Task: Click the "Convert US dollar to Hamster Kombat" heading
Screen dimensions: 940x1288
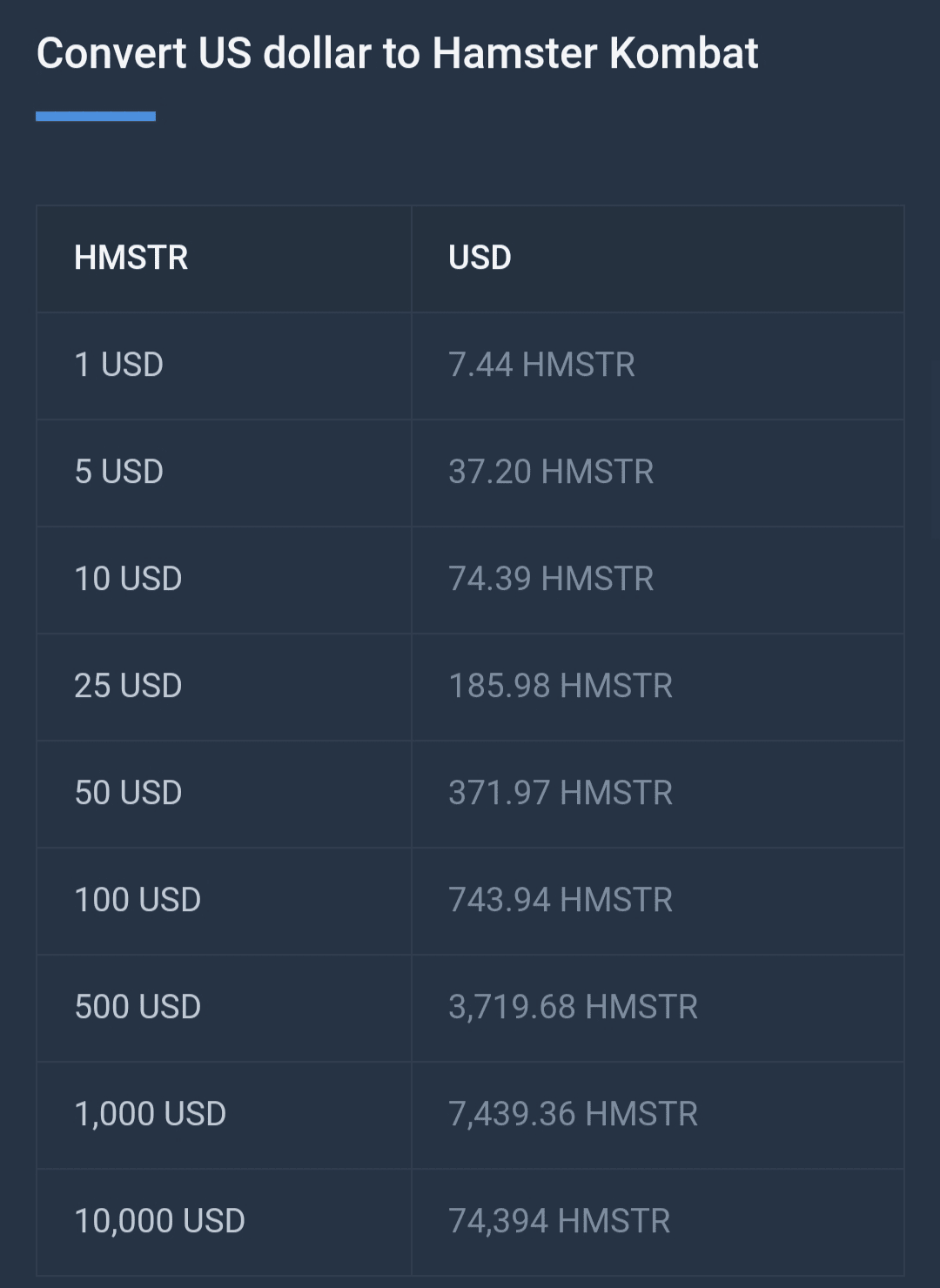Action: click(x=397, y=53)
